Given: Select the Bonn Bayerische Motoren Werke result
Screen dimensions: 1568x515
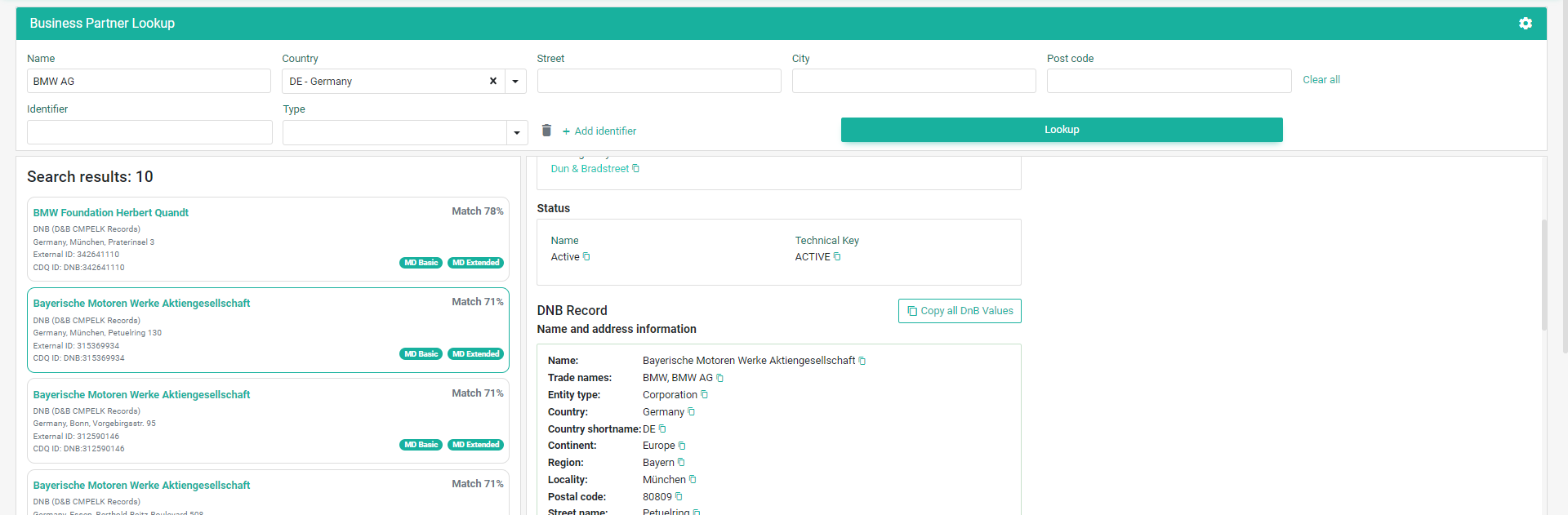Looking at the screenshot, I should coord(141,395).
